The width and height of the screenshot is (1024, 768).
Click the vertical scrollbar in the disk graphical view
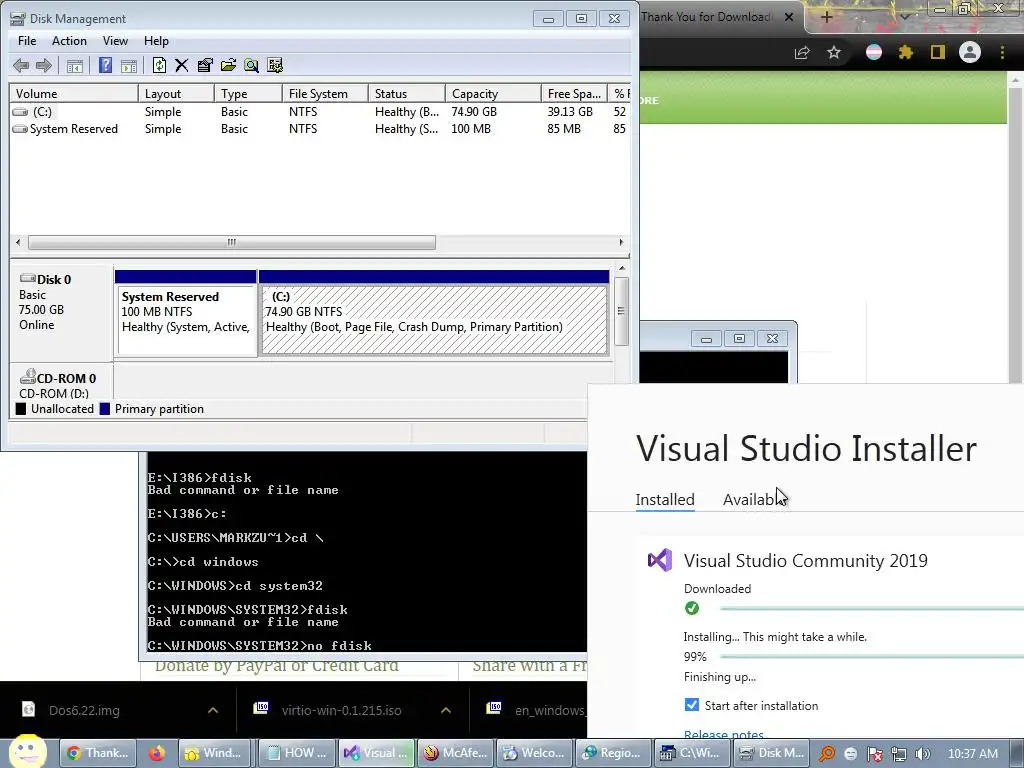click(622, 311)
